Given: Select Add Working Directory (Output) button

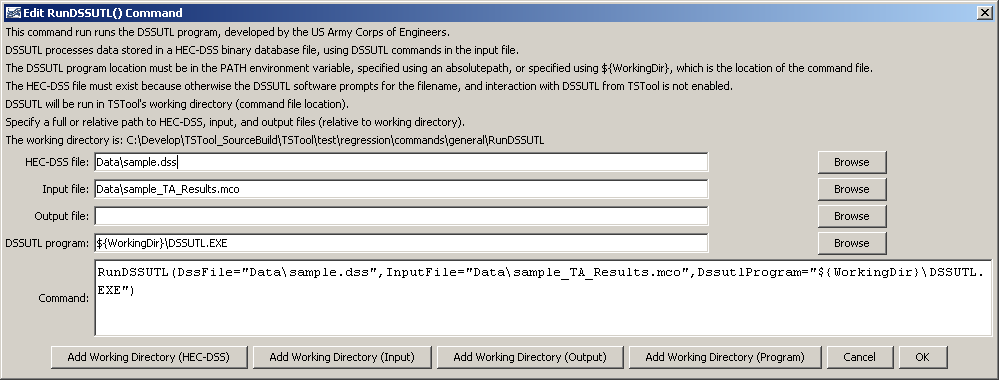Looking at the screenshot, I should click(530, 357).
